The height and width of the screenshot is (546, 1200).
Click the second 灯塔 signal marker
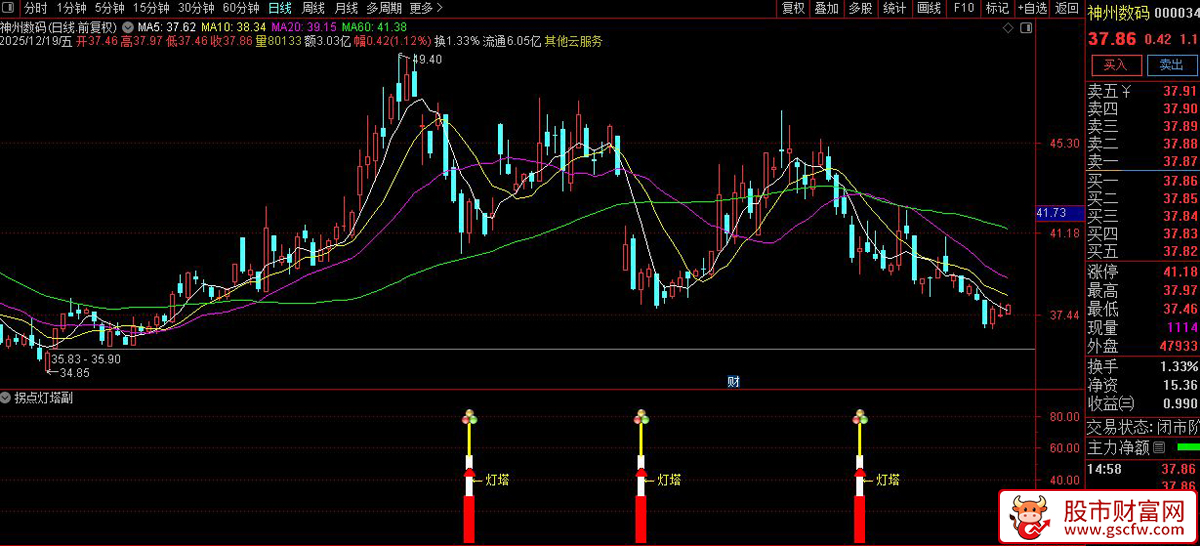pos(668,480)
